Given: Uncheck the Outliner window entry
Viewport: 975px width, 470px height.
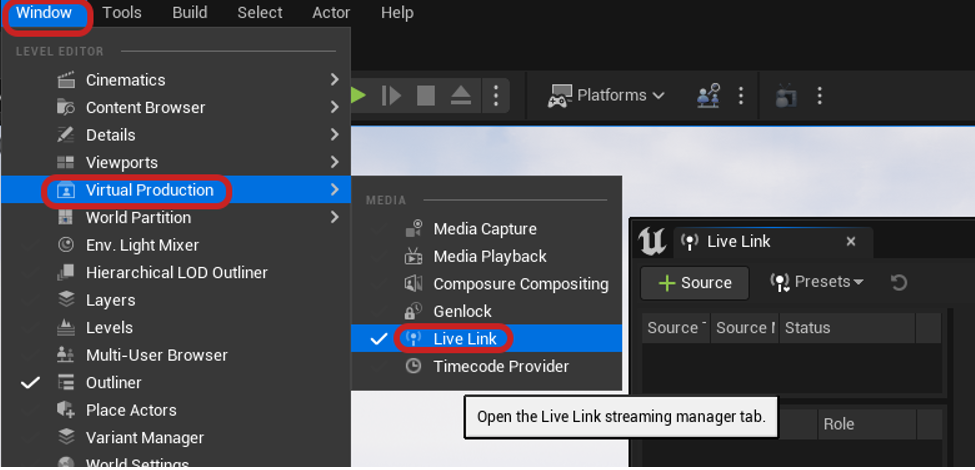Looking at the screenshot, I should point(113,382).
